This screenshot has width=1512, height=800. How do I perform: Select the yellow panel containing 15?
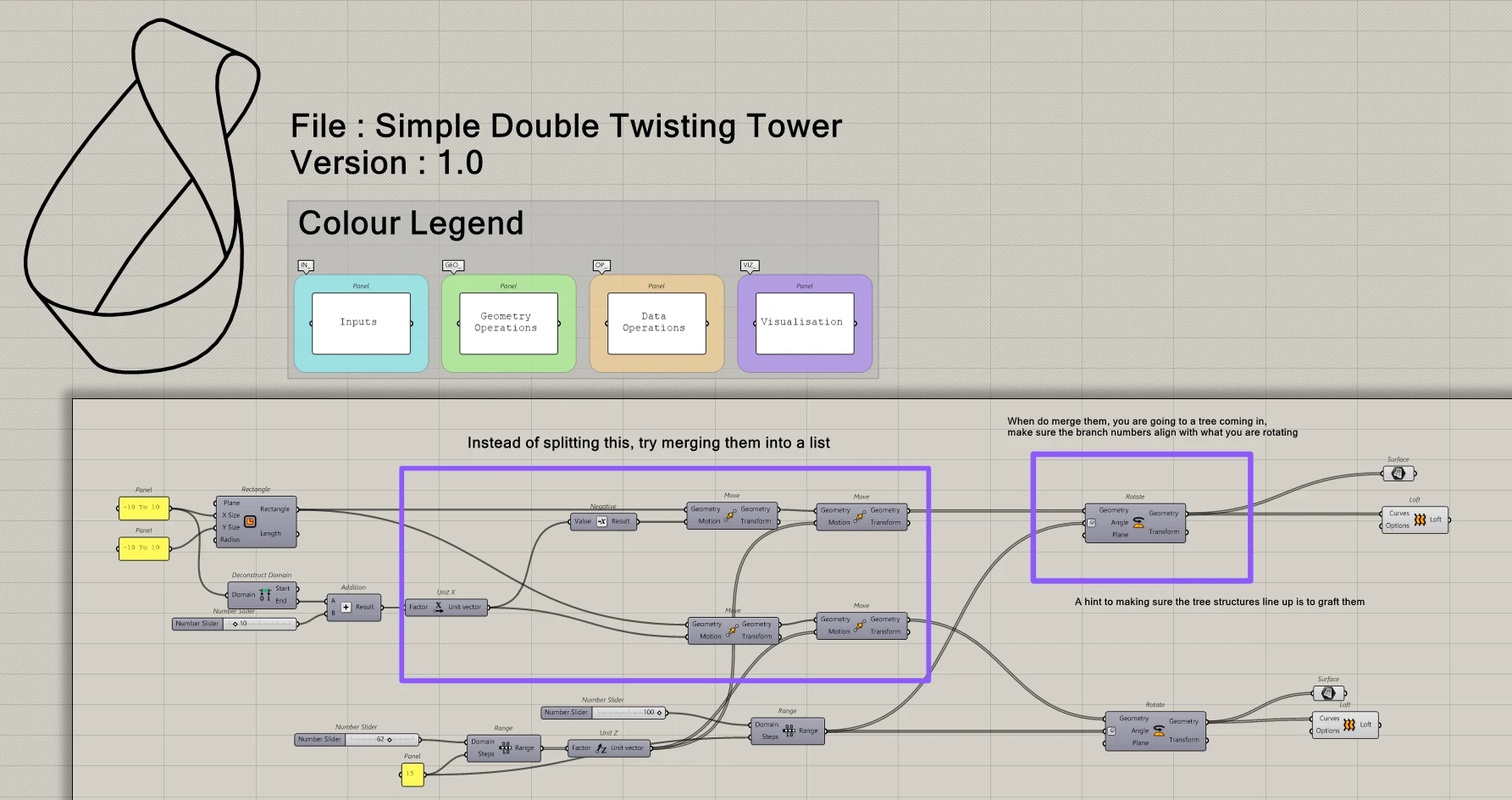pyautogui.click(x=412, y=774)
